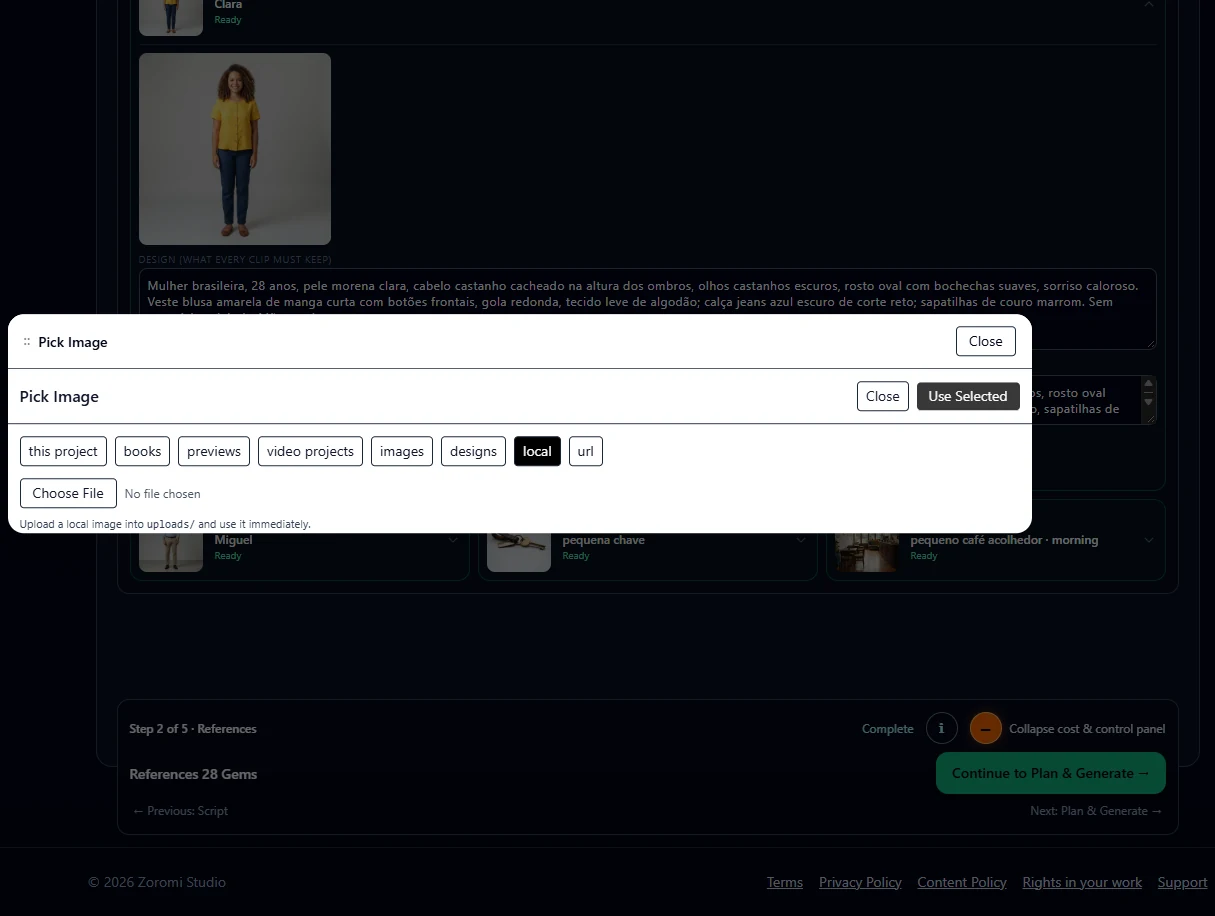Switch to the books tab

(x=142, y=451)
